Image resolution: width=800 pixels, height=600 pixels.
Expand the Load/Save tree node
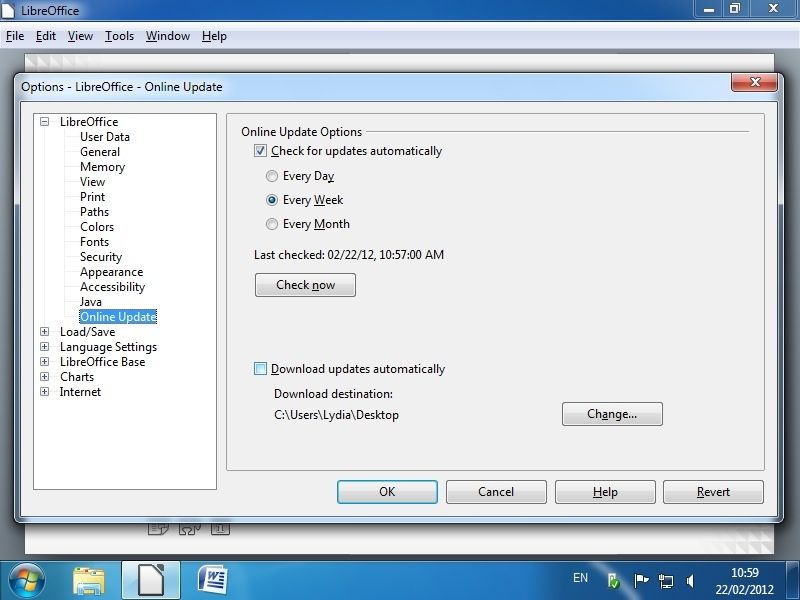tap(44, 332)
